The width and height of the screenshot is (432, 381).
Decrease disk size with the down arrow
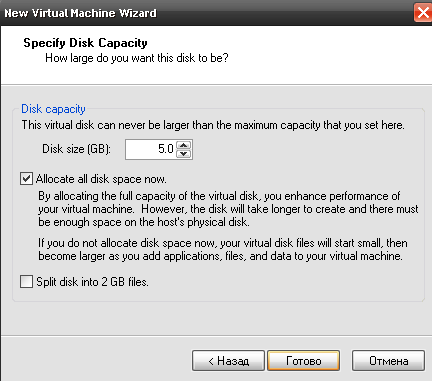184,154
